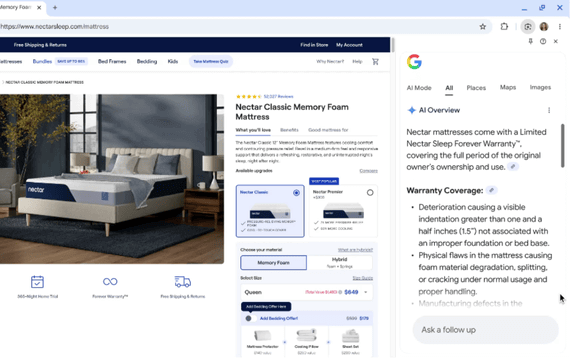570x360 pixels.
Task: Open the AI Overview more options menu
Action: (549, 110)
